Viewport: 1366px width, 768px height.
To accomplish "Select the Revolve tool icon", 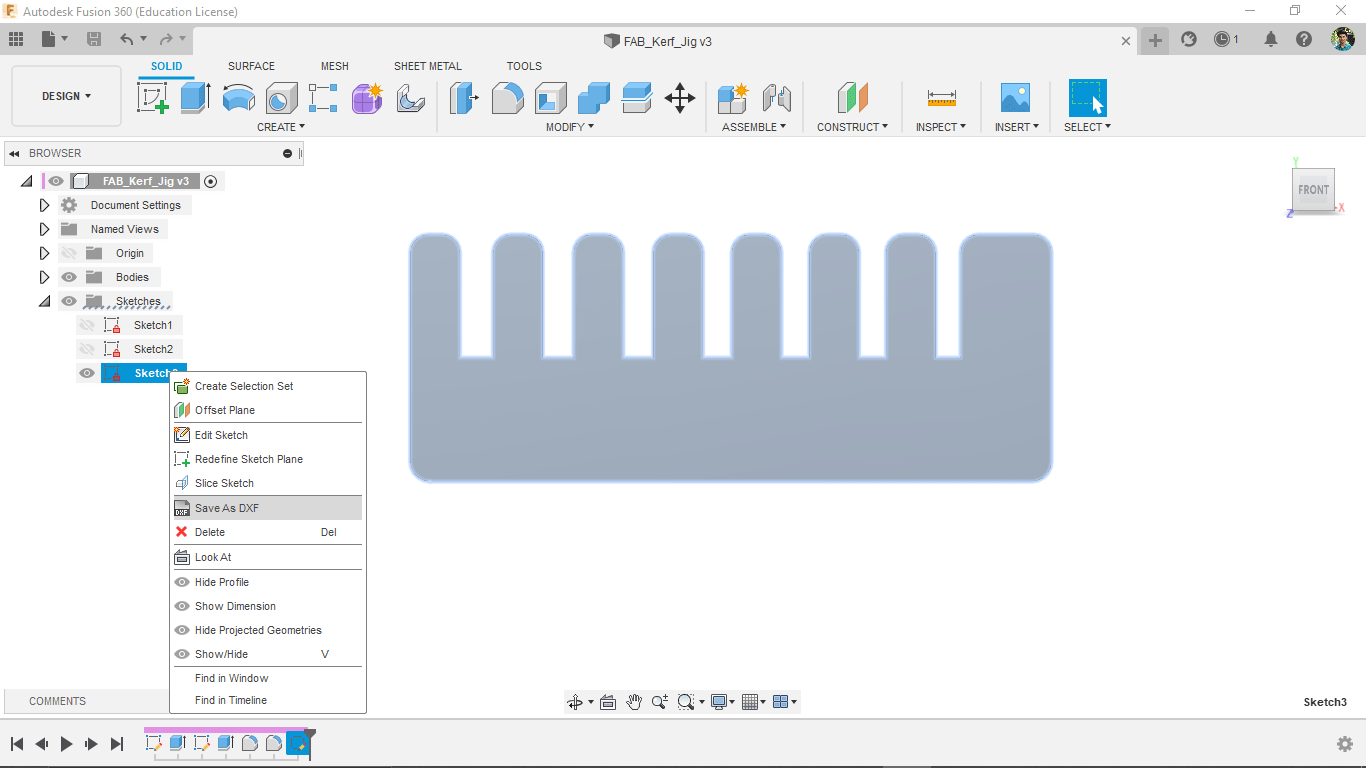I will click(238, 98).
